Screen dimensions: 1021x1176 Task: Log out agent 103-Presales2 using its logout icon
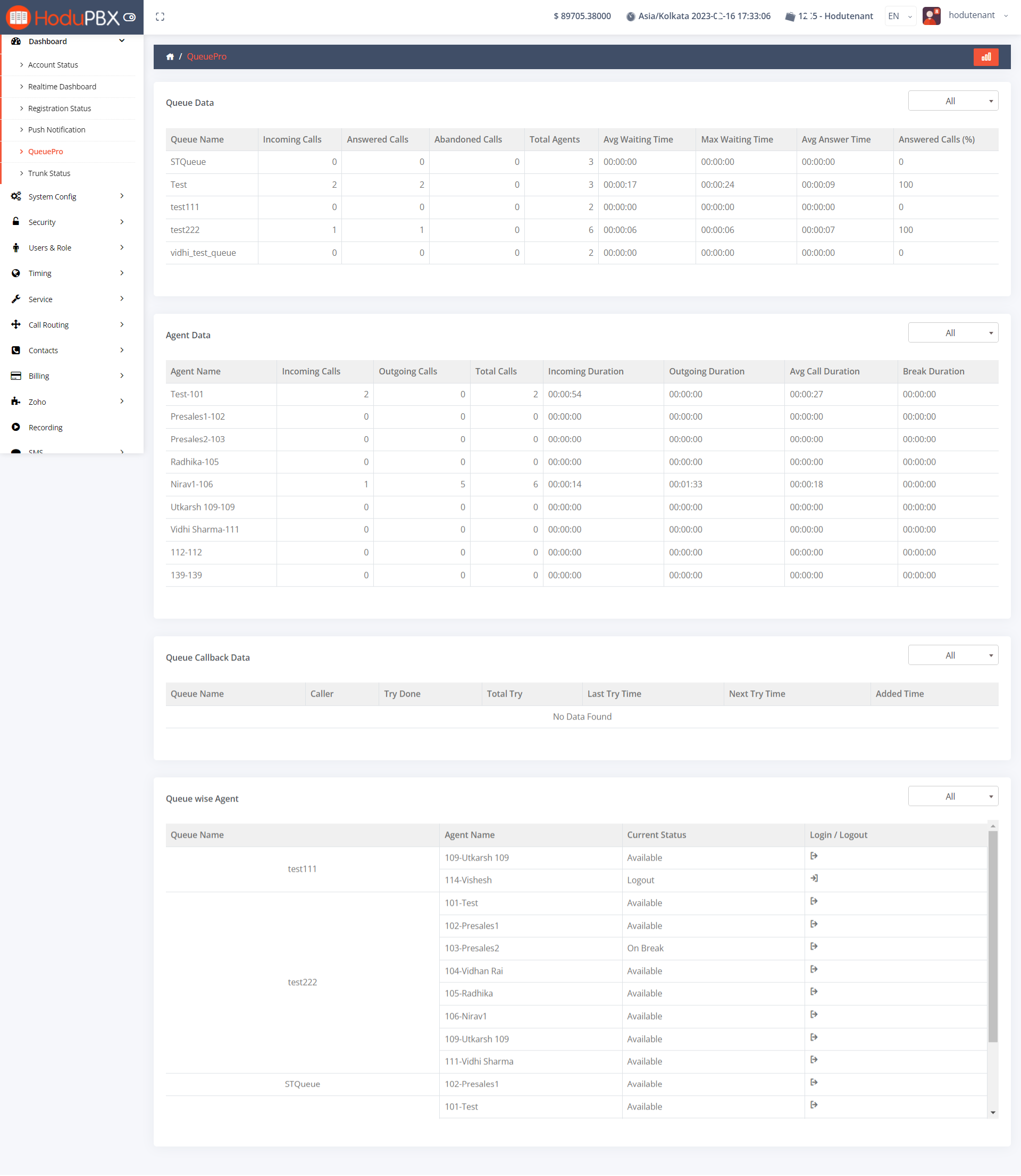814,946
